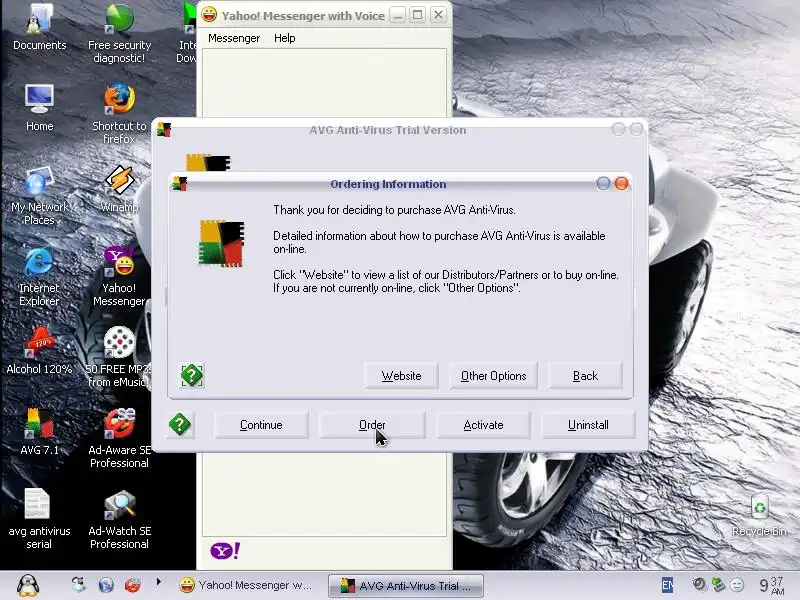This screenshot has width=800, height=600.
Task: Open AVG 7.1 desktop icon
Action: [39, 432]
